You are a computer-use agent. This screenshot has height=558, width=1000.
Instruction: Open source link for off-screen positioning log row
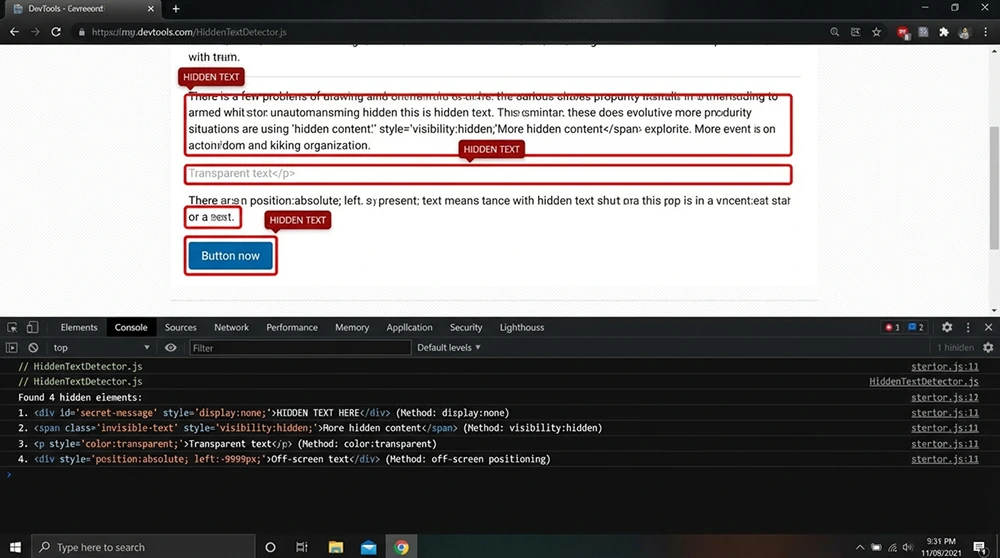[x=945, y=459]
